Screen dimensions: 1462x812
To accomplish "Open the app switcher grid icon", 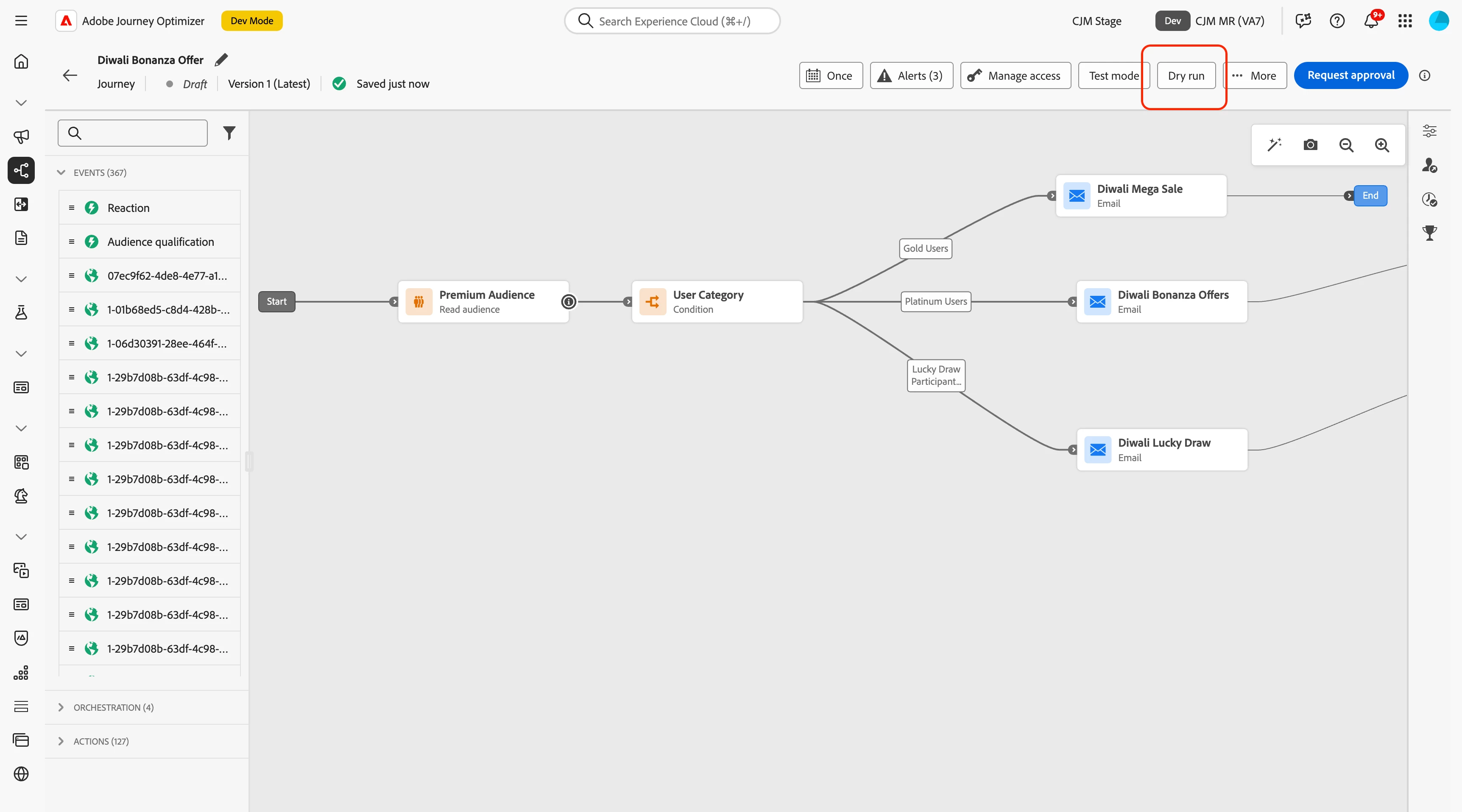I will pos(1405,21).
